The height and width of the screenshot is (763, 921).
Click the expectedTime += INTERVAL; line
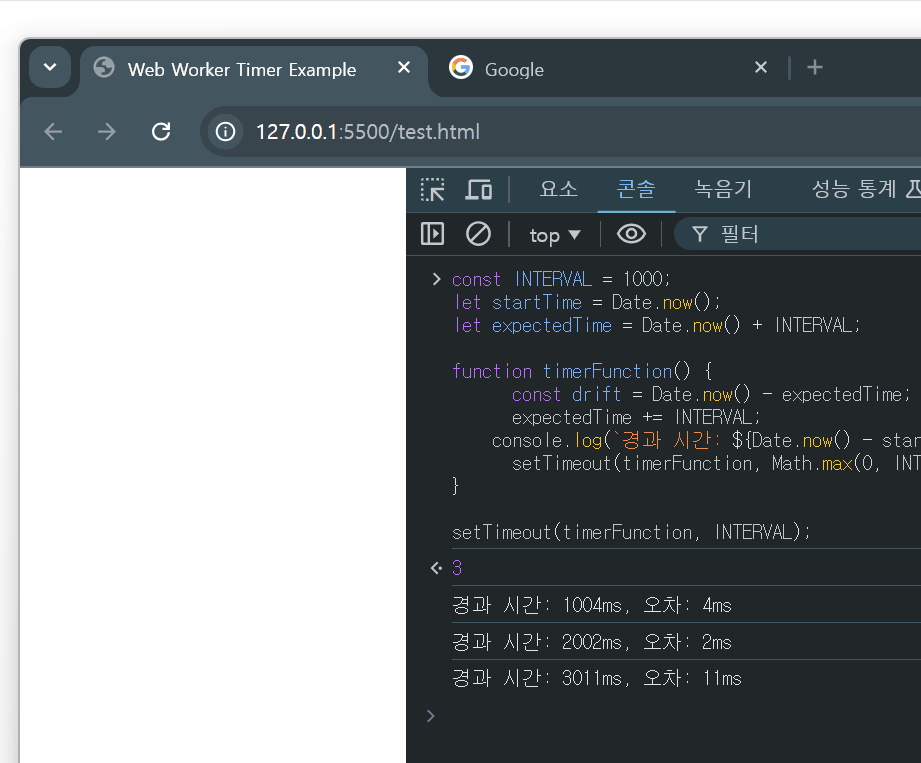[636, 417]
